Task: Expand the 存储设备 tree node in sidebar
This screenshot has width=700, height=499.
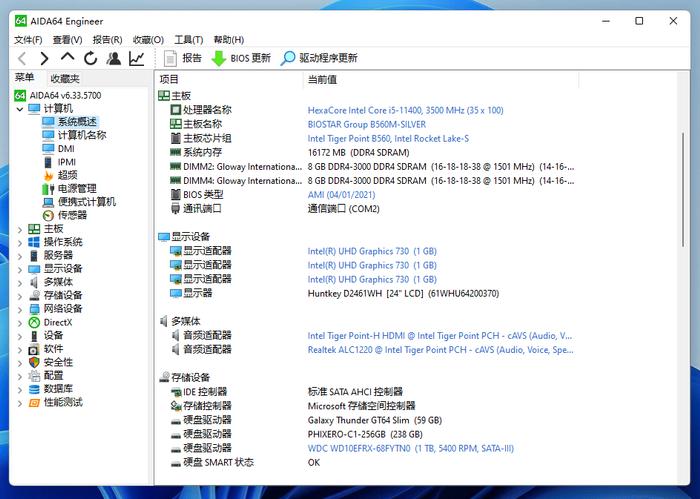Action: click(x=20, y=296)
